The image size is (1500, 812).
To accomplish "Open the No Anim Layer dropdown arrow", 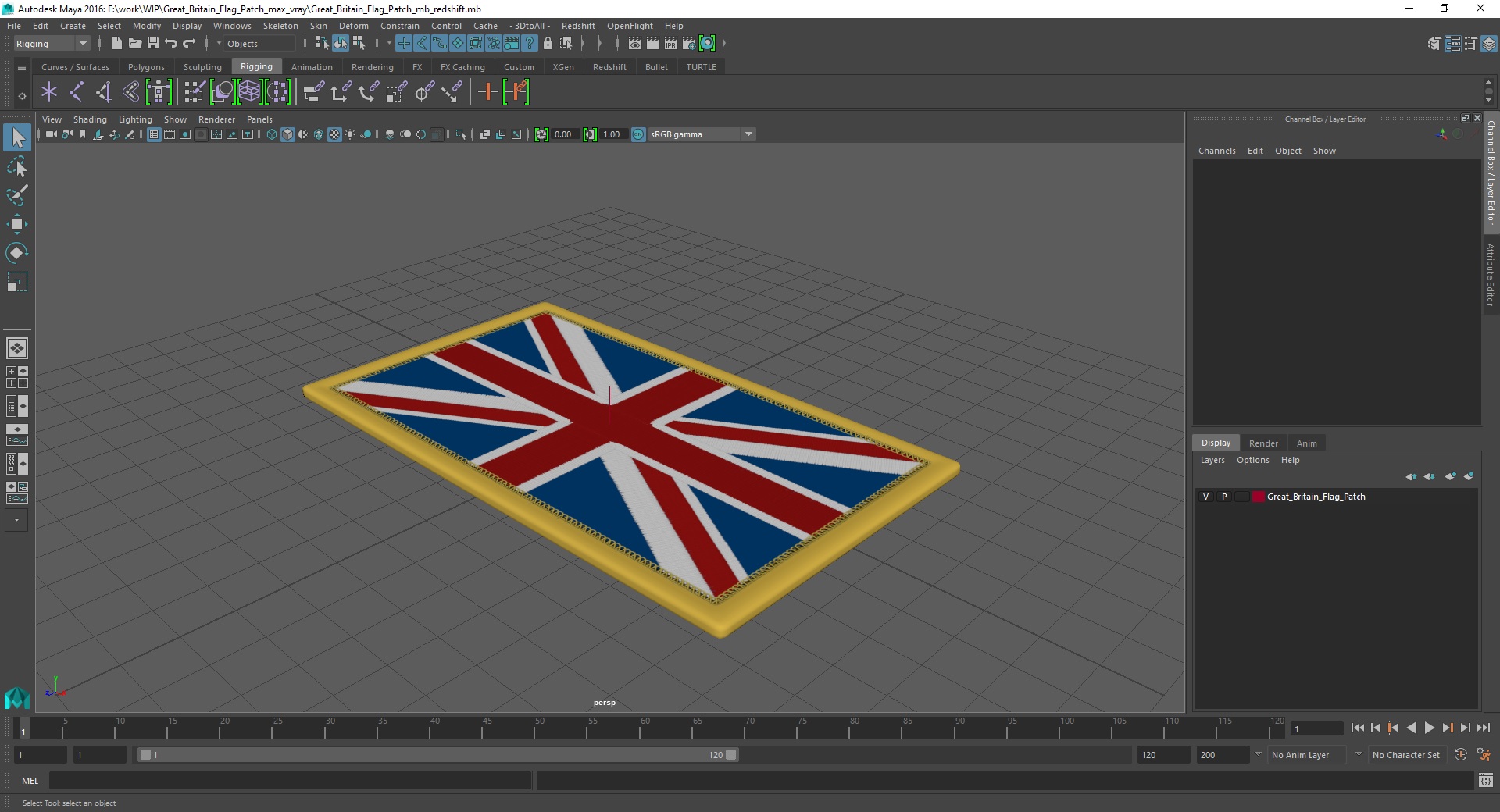I will pyautogui.click(x=1258, y=754).
